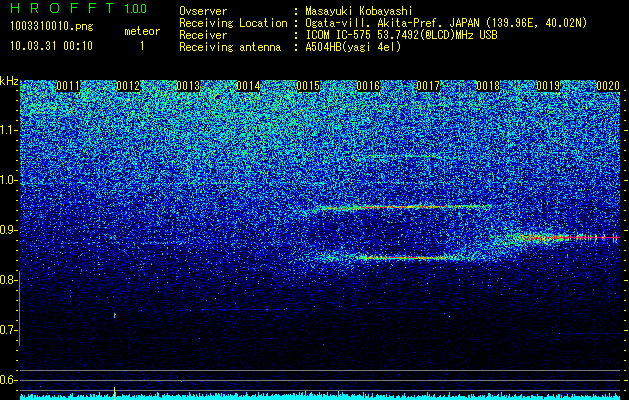Image resolution: width=629 pixels, height=400 pixels.
Task: Click the antenna A504HB(yagi 4el) text
Action: coord(353,47)
